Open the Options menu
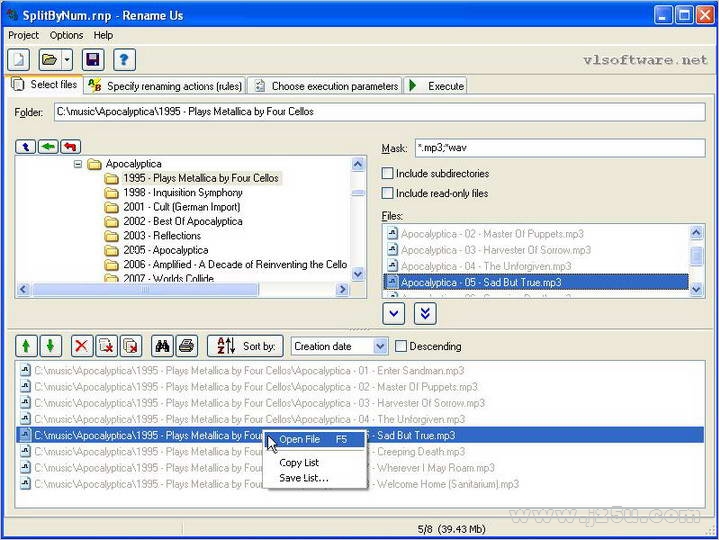Image resolution: width=719 pixels, height=540 pixels. (x=66, y=35)
